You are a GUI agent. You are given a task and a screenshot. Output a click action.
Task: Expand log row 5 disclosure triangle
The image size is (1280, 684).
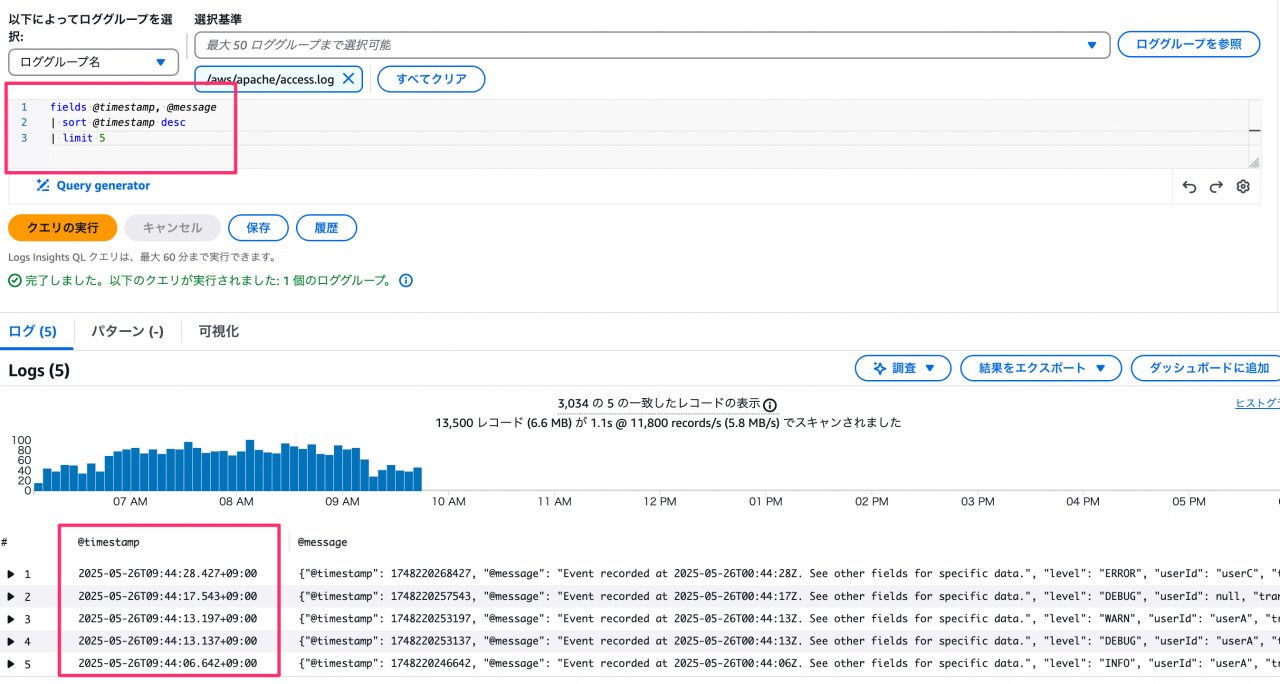click(11, 664)
